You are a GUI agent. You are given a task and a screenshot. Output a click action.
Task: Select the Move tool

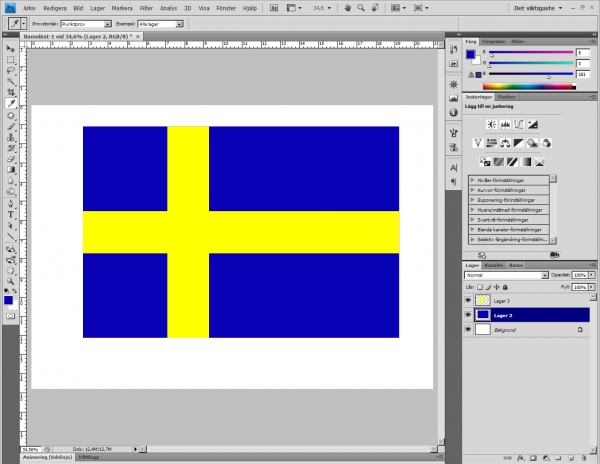coord(11,49)
